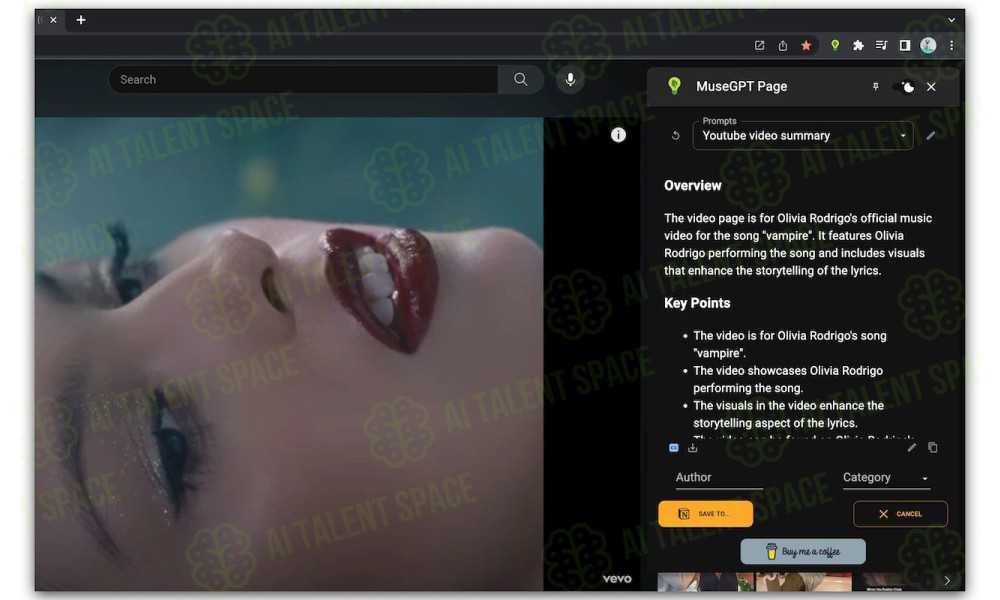Screen dimensions: 1000x600
Task: Pin the MuseGPT panel
Action: click(x=876, y=87)
